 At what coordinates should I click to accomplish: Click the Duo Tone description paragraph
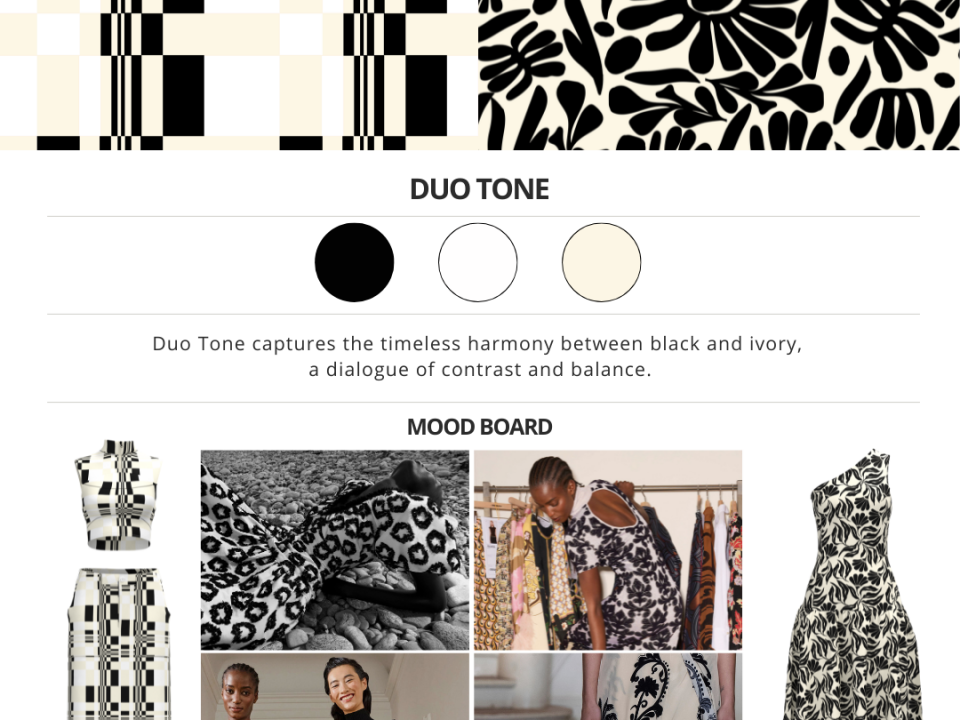(x=478, y=356)
